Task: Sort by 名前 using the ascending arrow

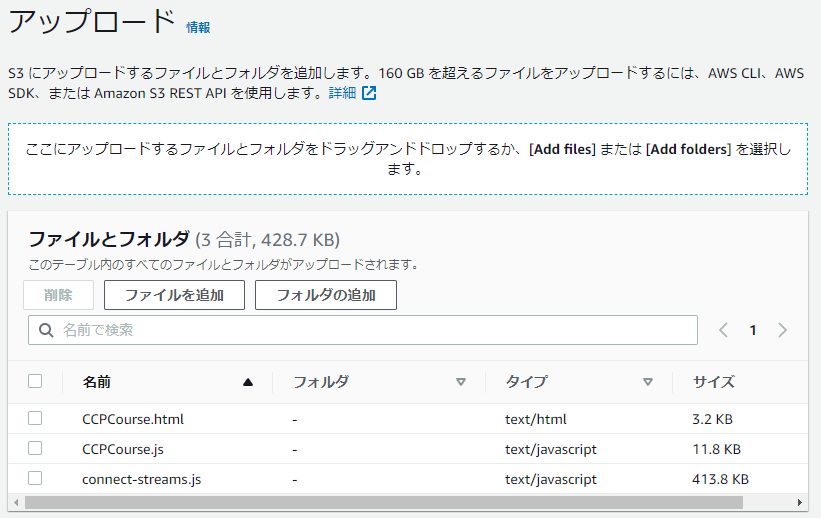Action: tap(248, 382)
